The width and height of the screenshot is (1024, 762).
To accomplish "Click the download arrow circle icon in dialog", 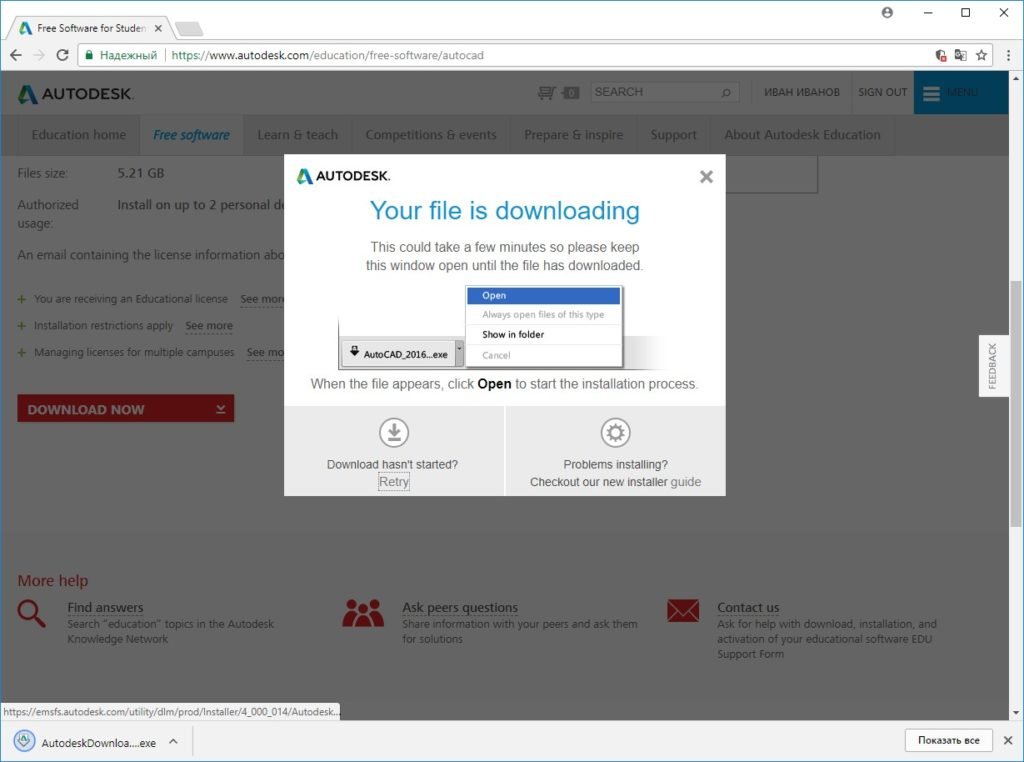I will (x=394, y=432).
